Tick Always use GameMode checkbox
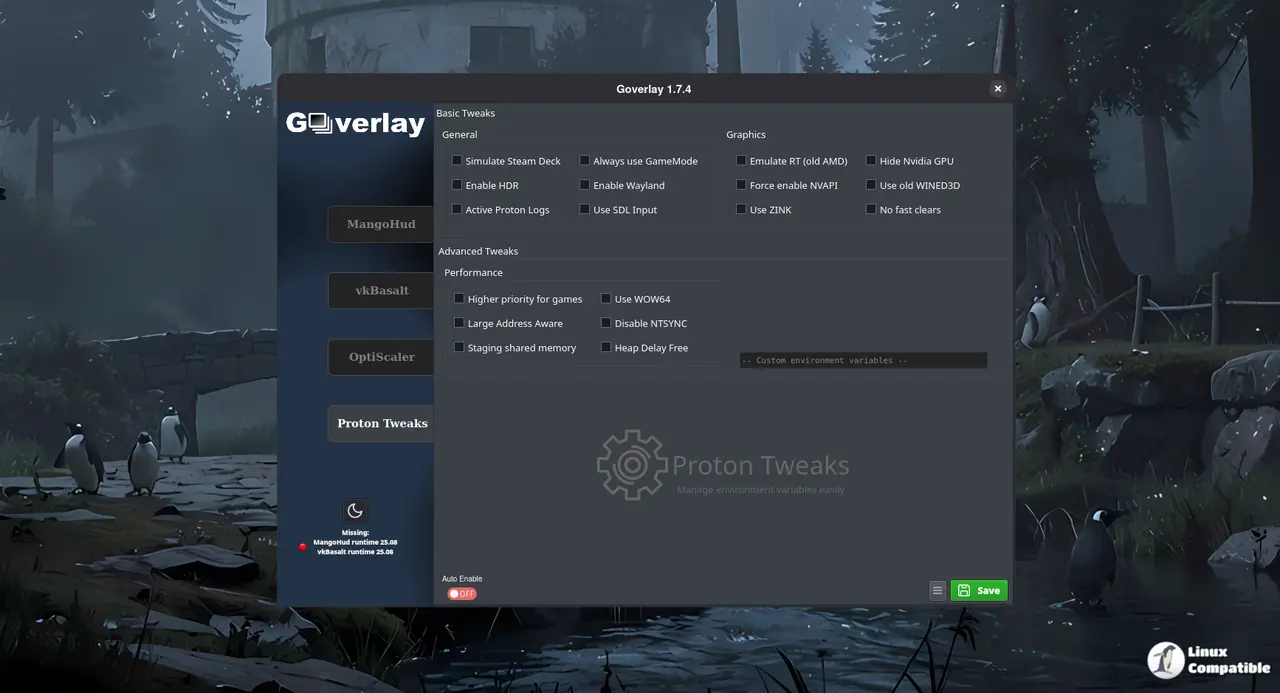Screen dimensions: 1280x693 click(585, 161)
